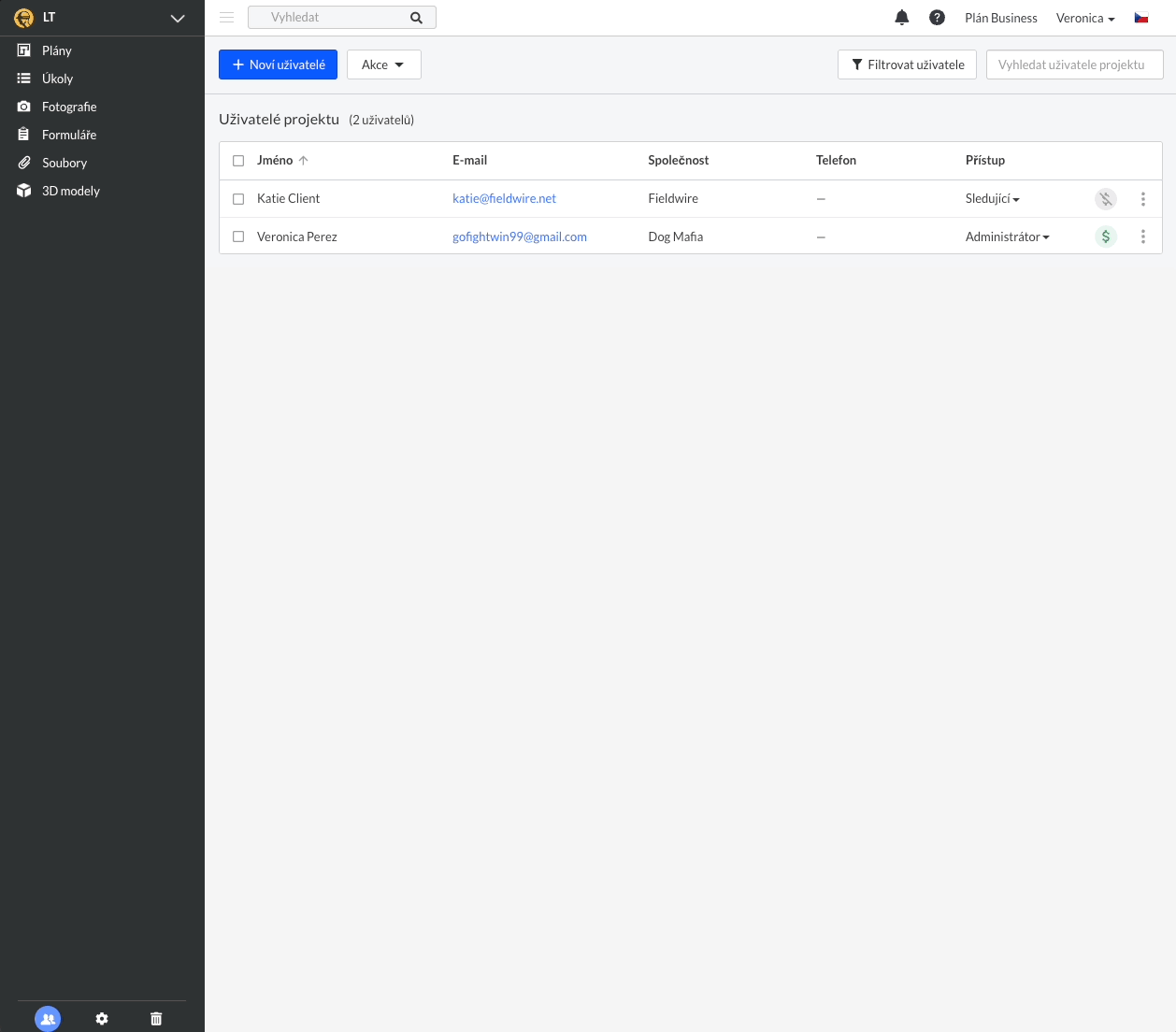Click the Czech flag language icon
1176x1032 pixels.
pyautogui.click(x=1141, y=18)
